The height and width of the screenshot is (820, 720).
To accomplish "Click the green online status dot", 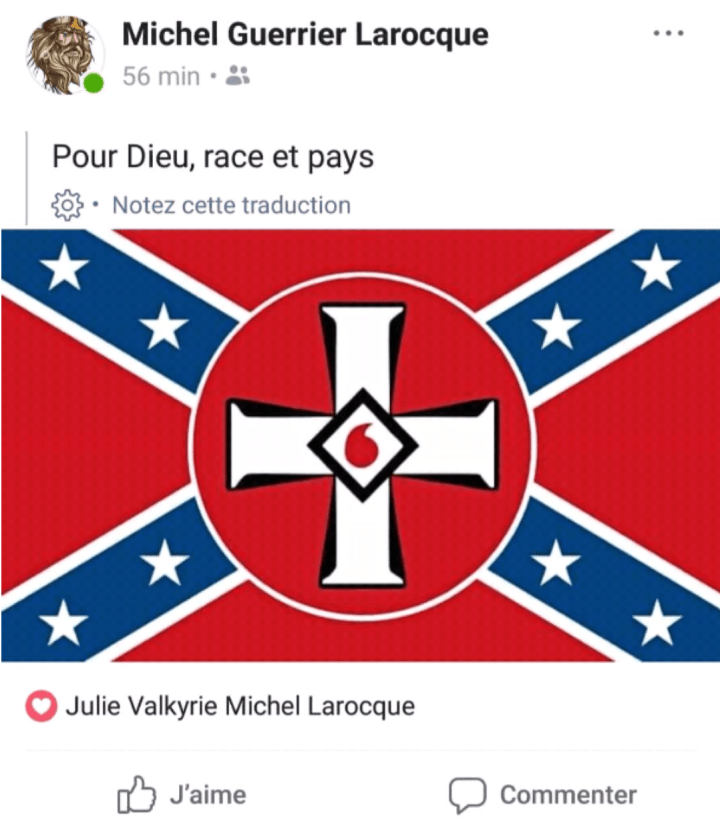I will tap(94, 83).
